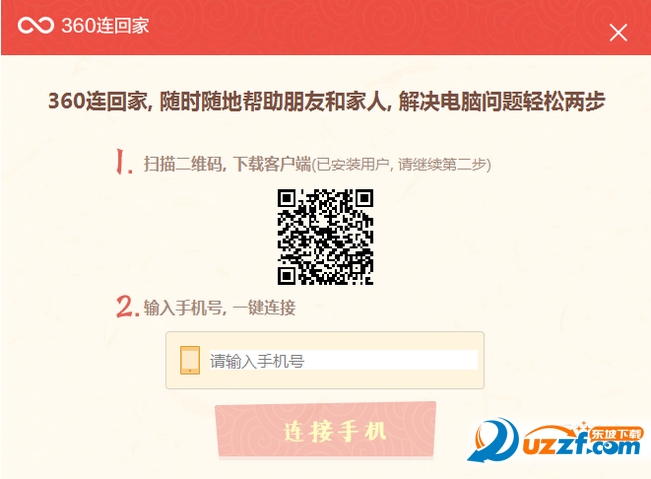Image resolution: width=651 pixels, height=479 pixels.
Task: Click the QR code's bottom-left finder square
Action: tap(286, 276)
